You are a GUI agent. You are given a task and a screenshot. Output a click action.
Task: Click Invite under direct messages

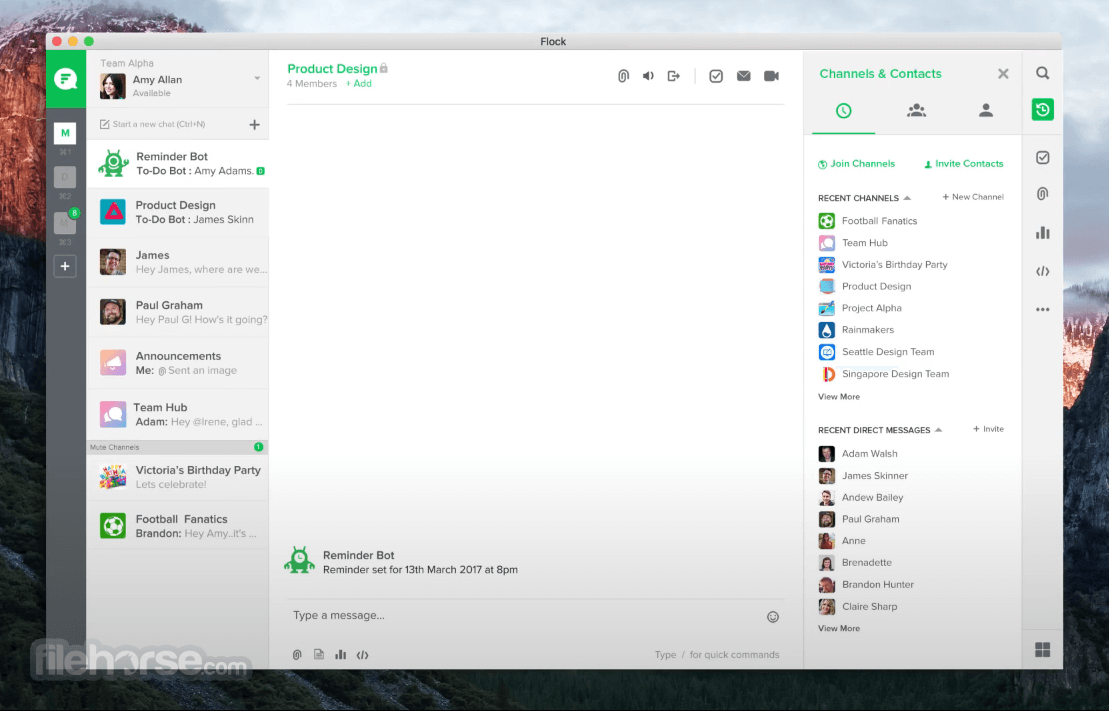988,429
